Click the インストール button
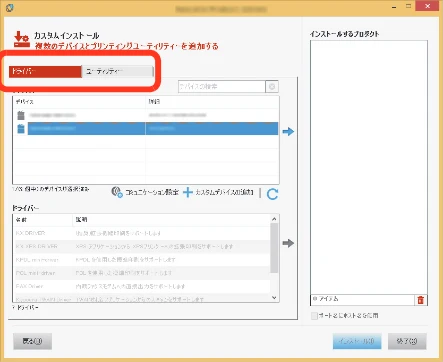 point(357,341)
